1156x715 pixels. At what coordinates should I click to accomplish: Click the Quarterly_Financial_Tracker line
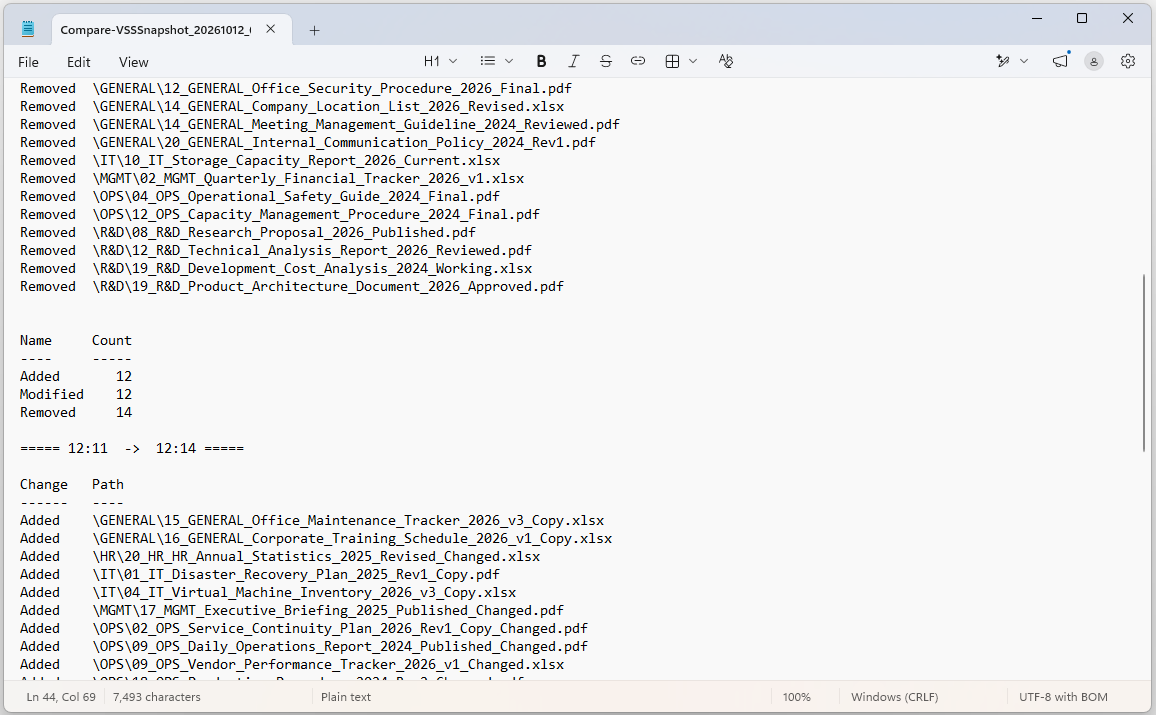272,178
